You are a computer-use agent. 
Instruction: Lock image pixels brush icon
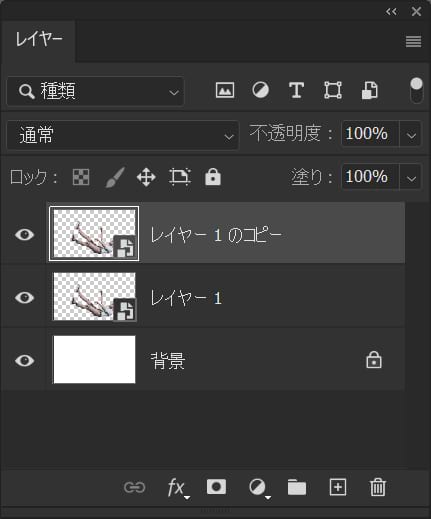coord(115,177)
